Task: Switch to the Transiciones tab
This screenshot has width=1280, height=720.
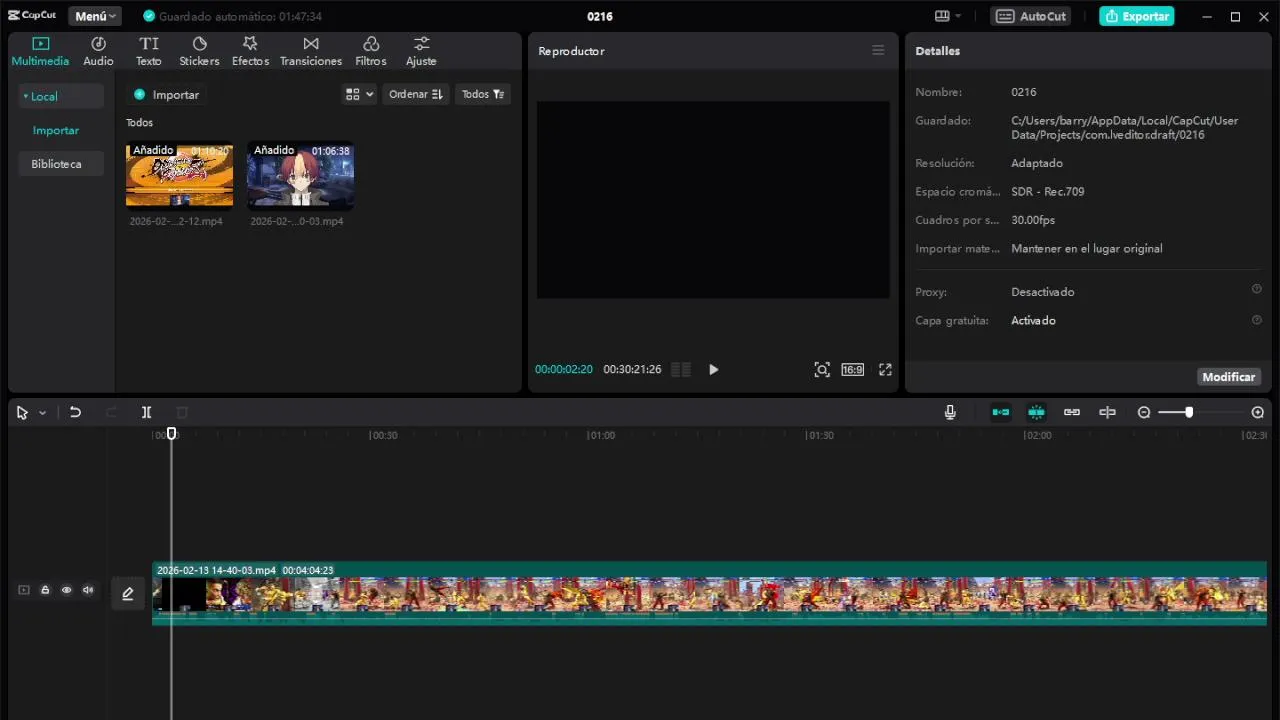Action: (311, 52)
